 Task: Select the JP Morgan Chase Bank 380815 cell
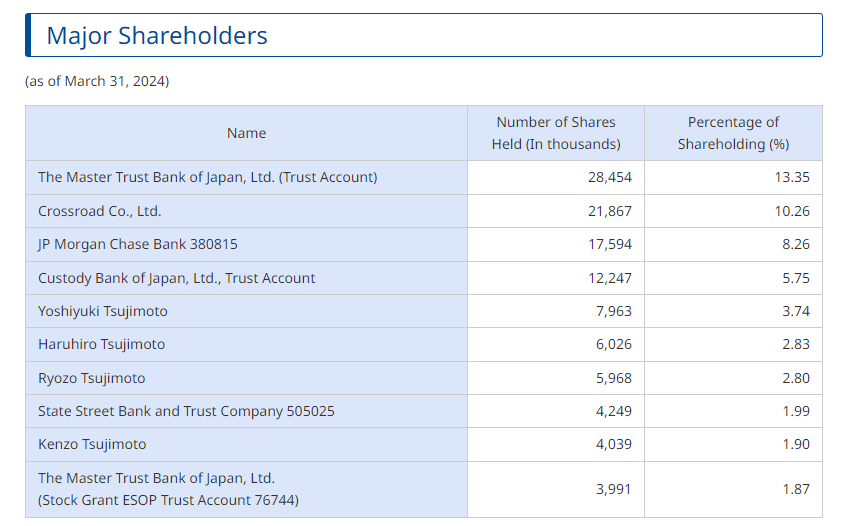point(247,244)
